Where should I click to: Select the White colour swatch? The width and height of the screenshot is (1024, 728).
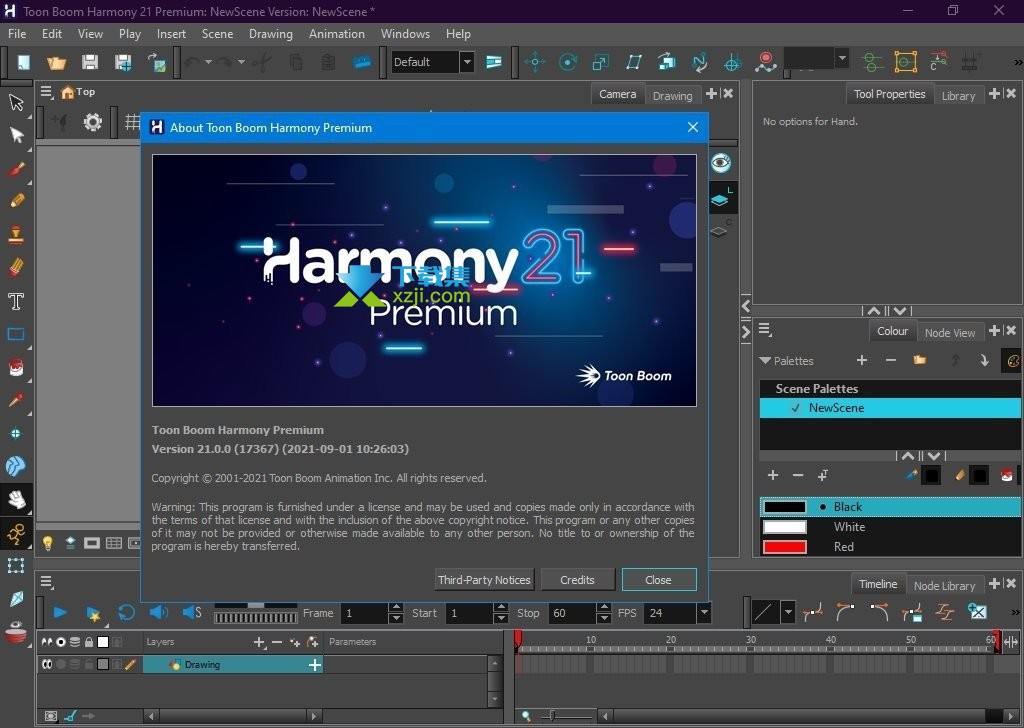785,527
